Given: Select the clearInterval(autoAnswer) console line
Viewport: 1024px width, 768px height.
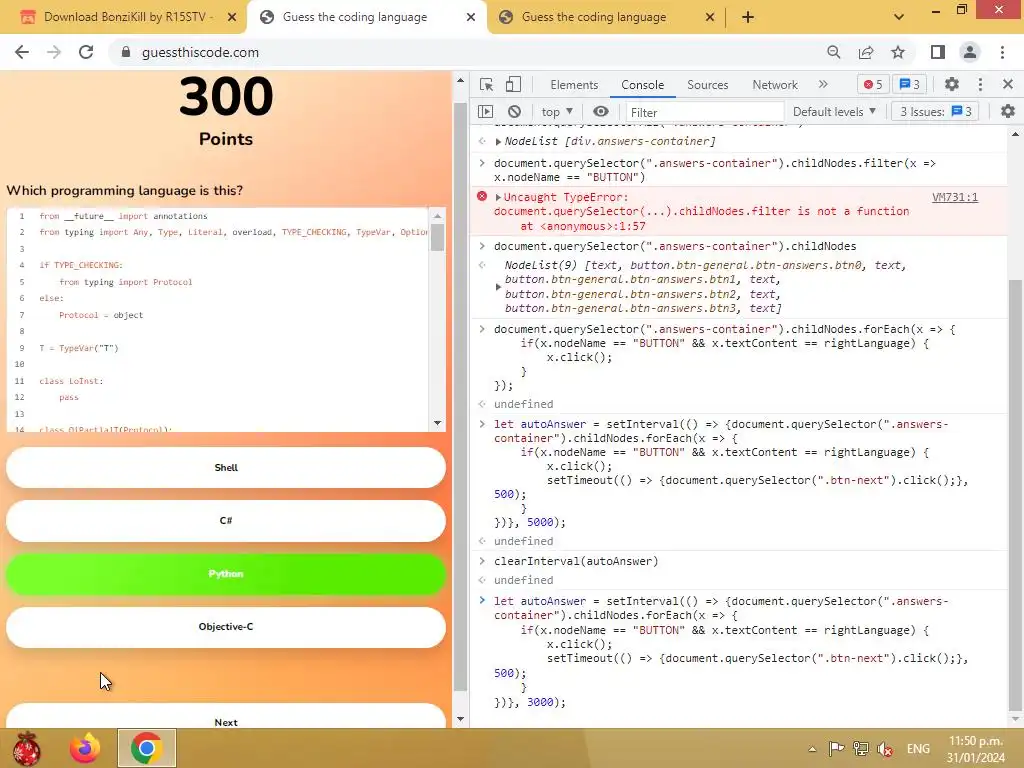Looking at the screenshot, I should tap(576, 561).
